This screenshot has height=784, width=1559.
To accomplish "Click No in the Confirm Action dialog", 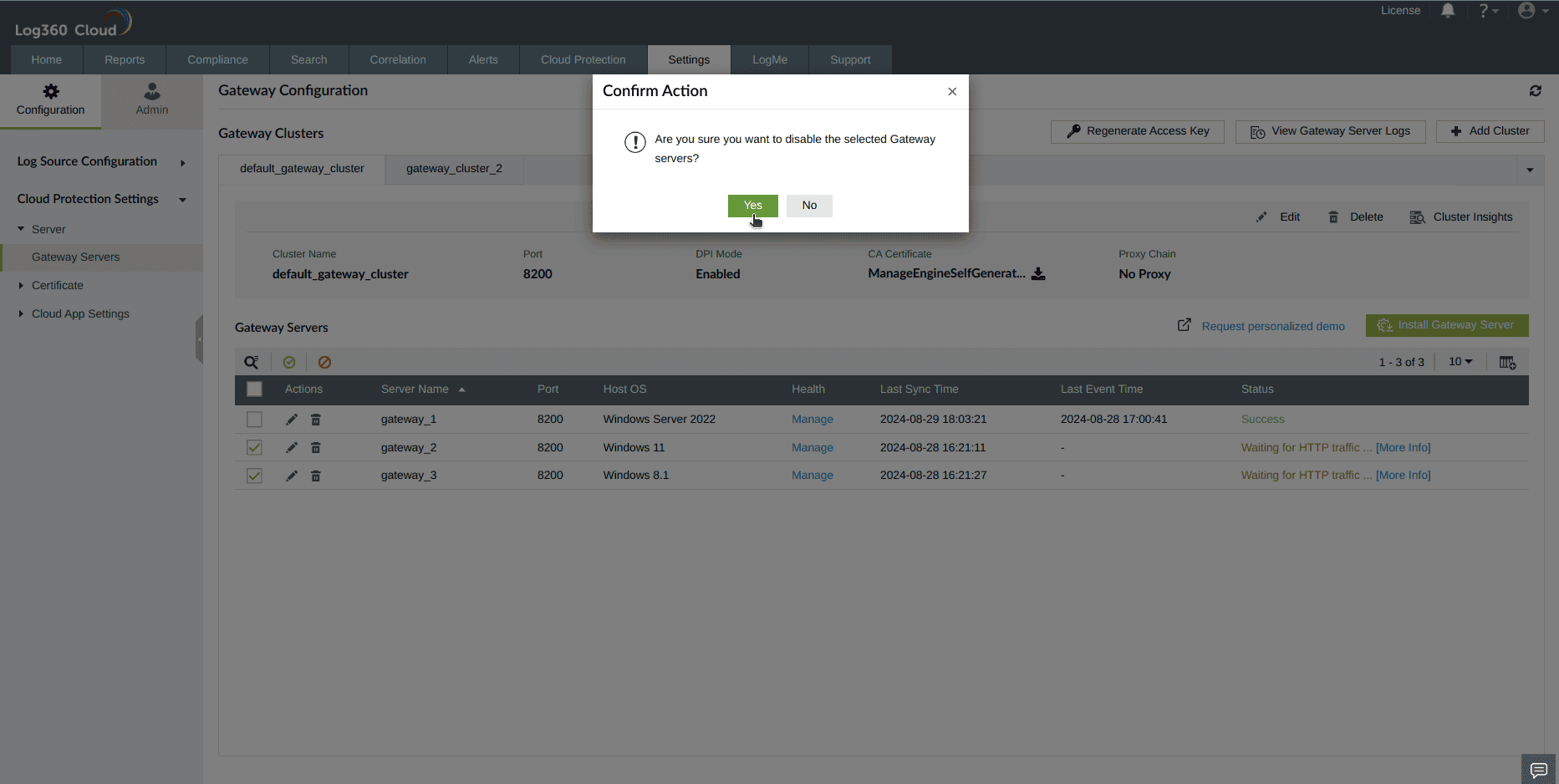I will coord(809,206).
